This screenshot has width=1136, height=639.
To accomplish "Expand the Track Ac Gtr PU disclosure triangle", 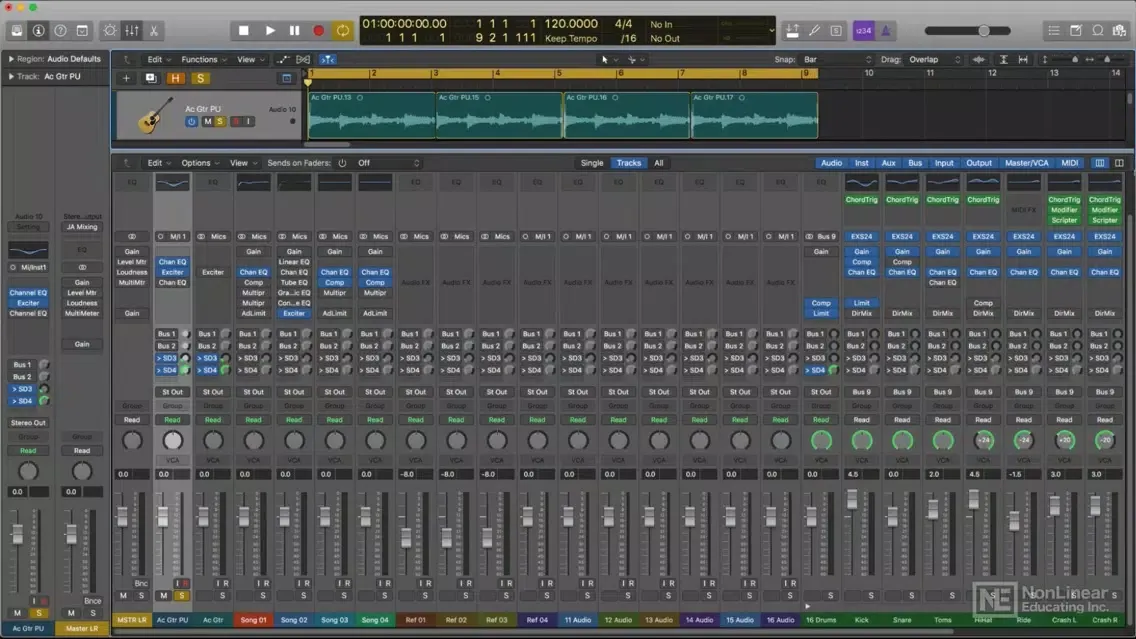I will (11, 76).
